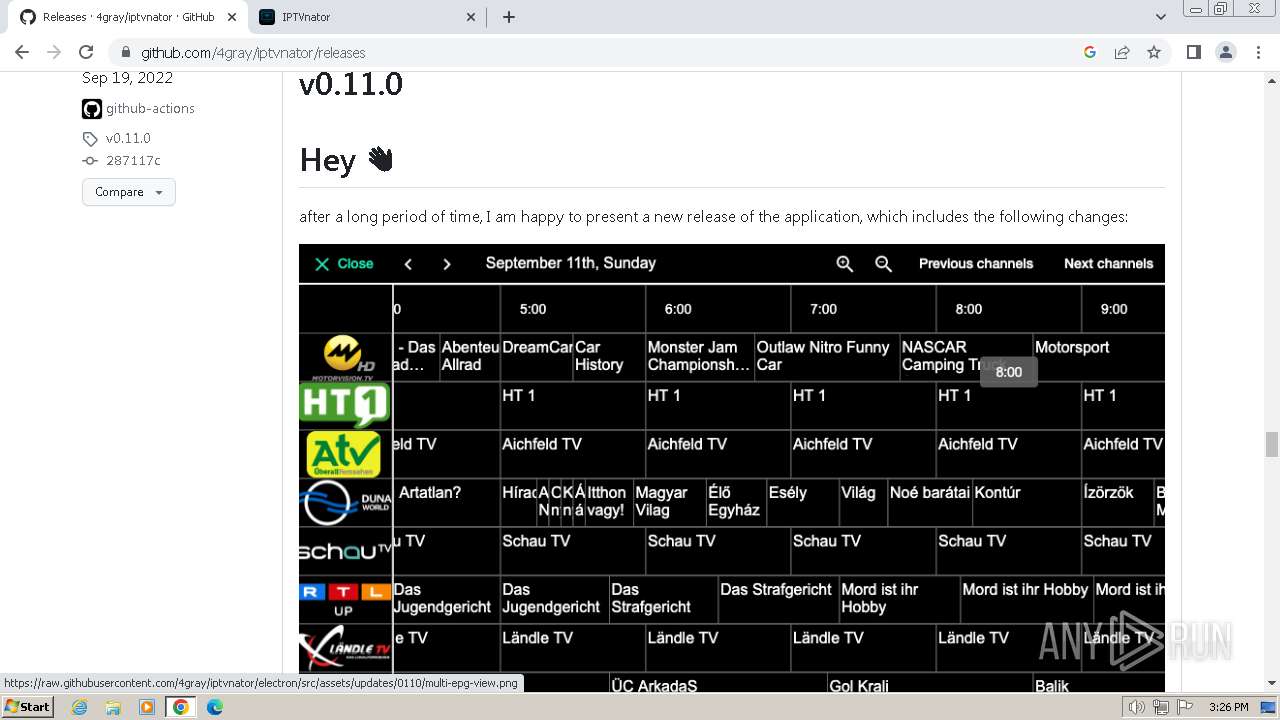Click the zoom in magnifier in EPG

click(845, 264)
